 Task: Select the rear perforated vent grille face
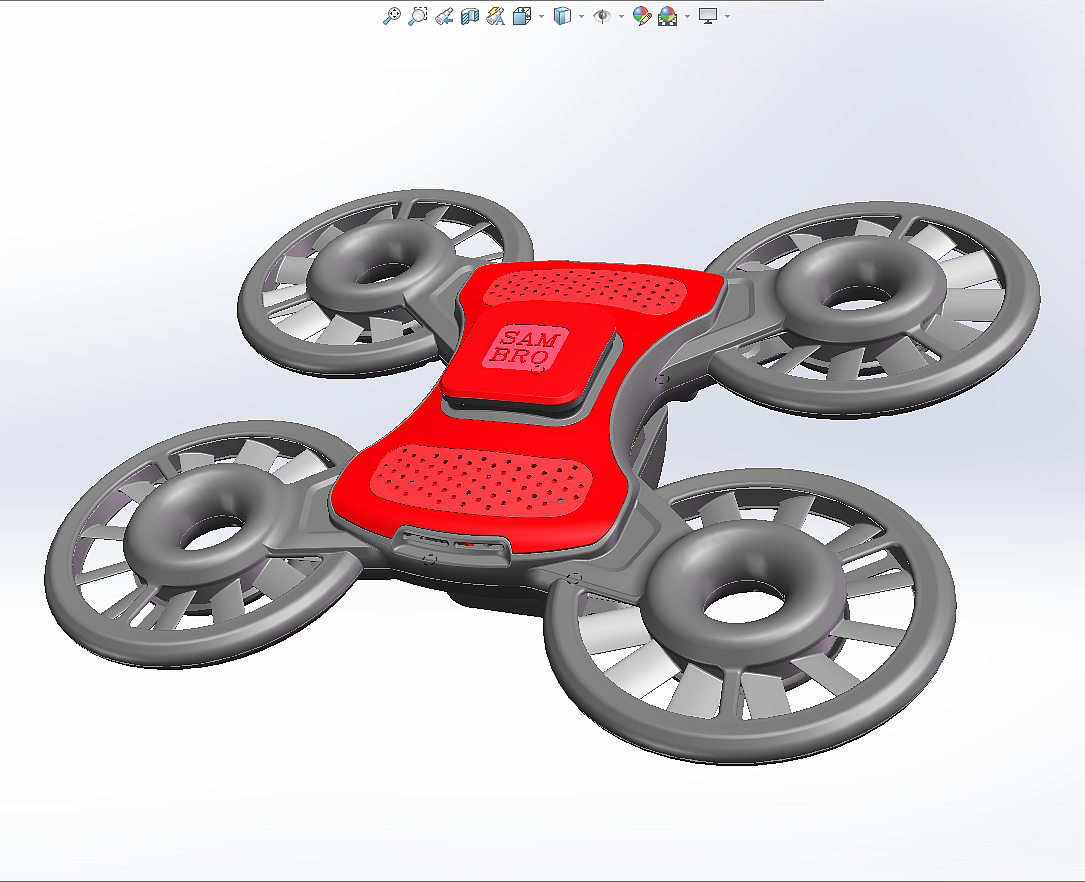(585, 290)
